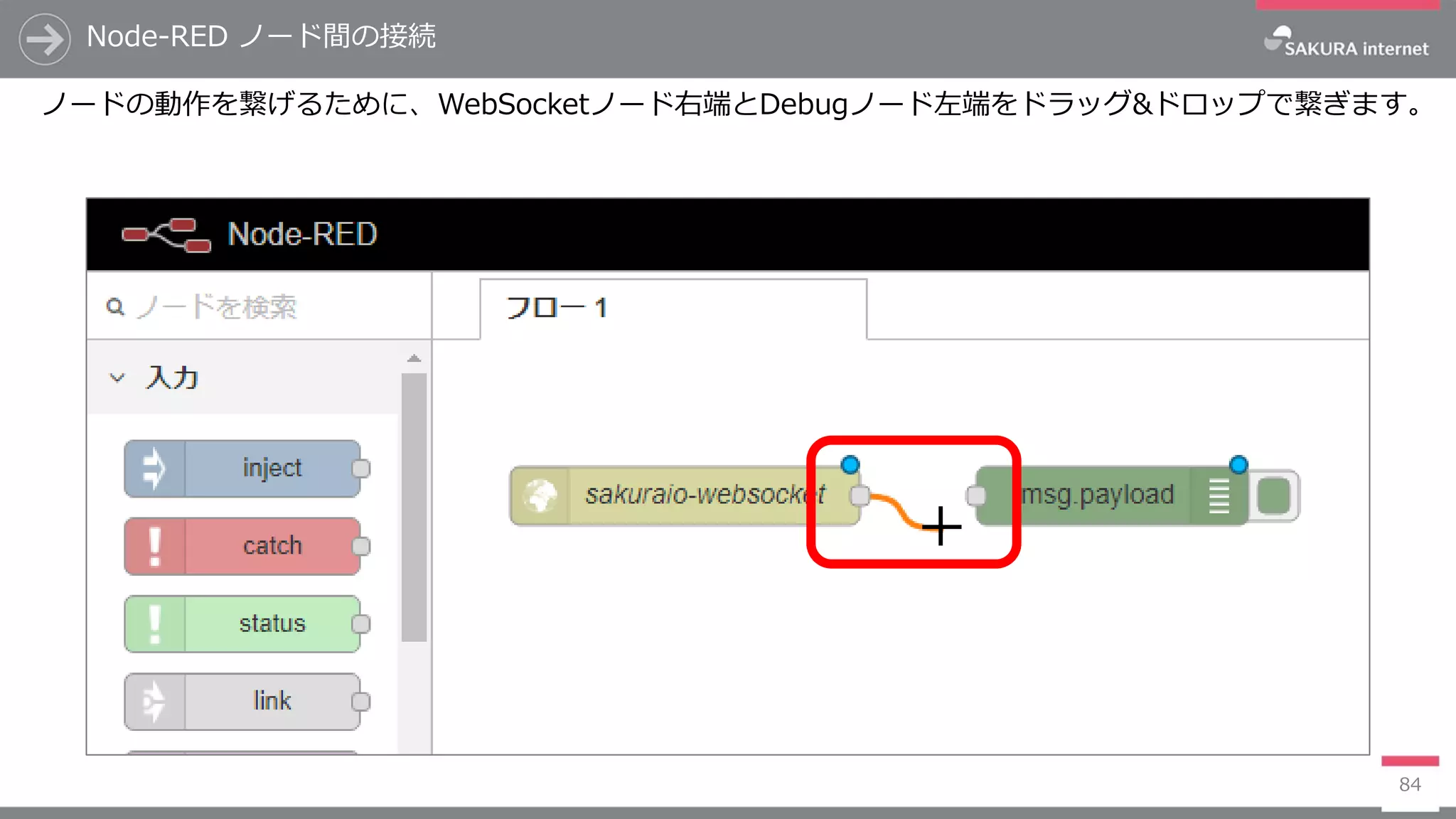Click the ノードを検索 search field

(x=259, y=307)
